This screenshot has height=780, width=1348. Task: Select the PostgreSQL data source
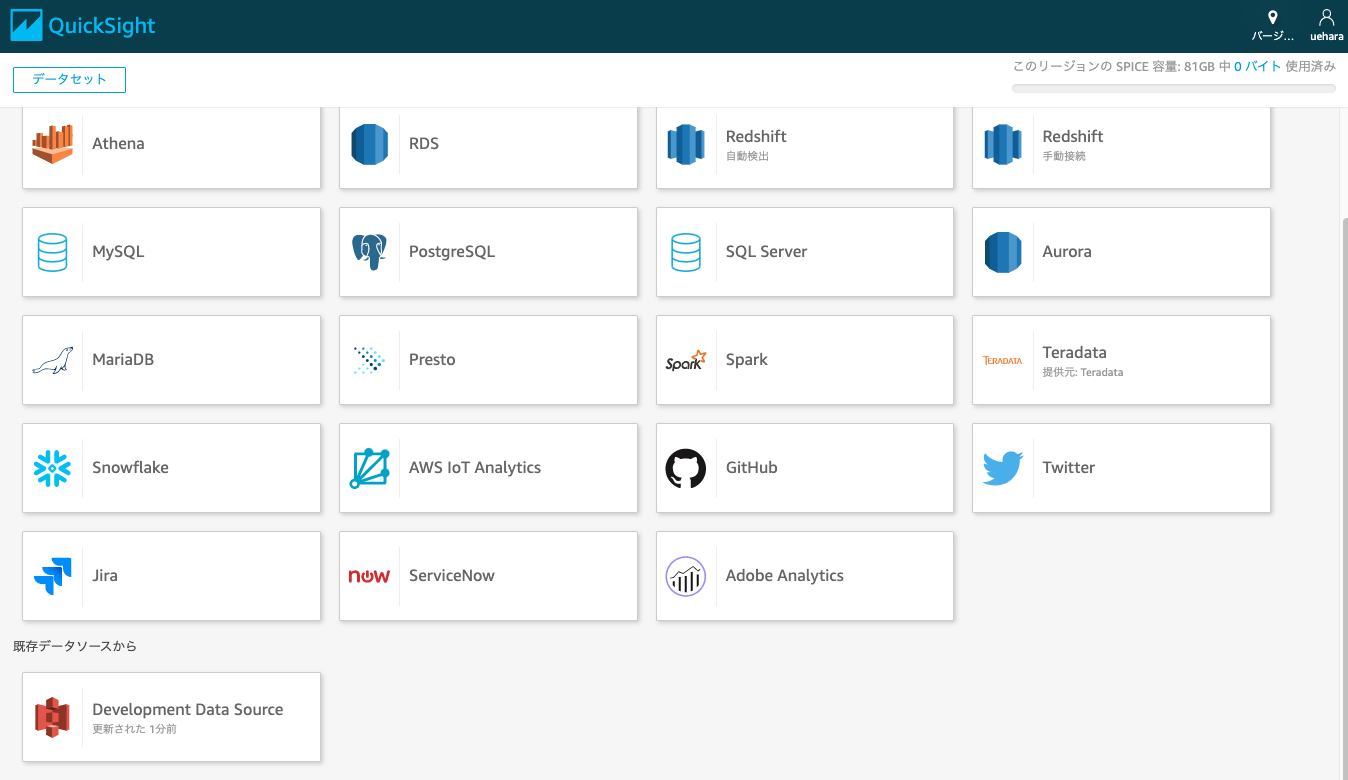(487, 251)
